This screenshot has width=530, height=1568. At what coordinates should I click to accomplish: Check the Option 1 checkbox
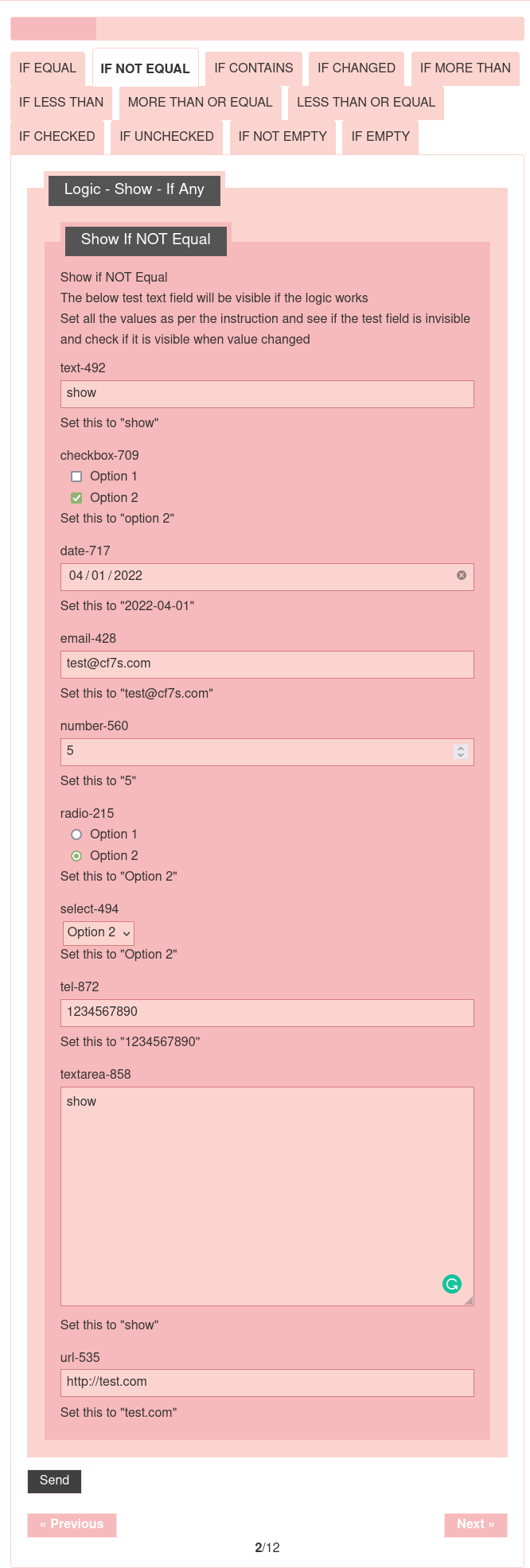tap(76, 477)
